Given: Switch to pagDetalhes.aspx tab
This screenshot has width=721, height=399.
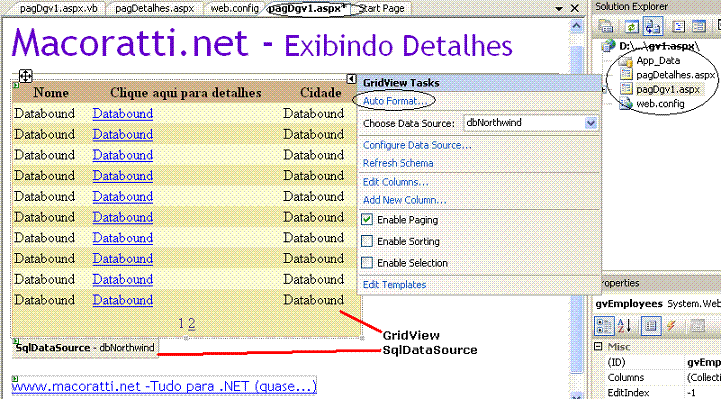Looking at the screenshot, I should point(154,8).
